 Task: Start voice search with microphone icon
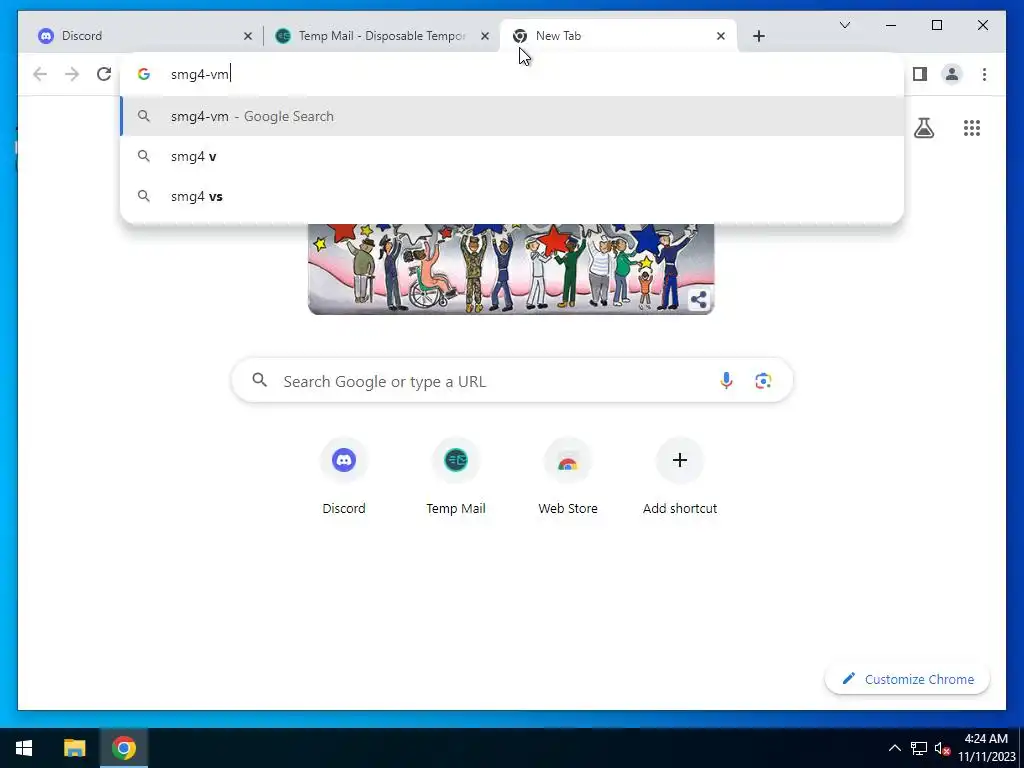pos(726,381)
